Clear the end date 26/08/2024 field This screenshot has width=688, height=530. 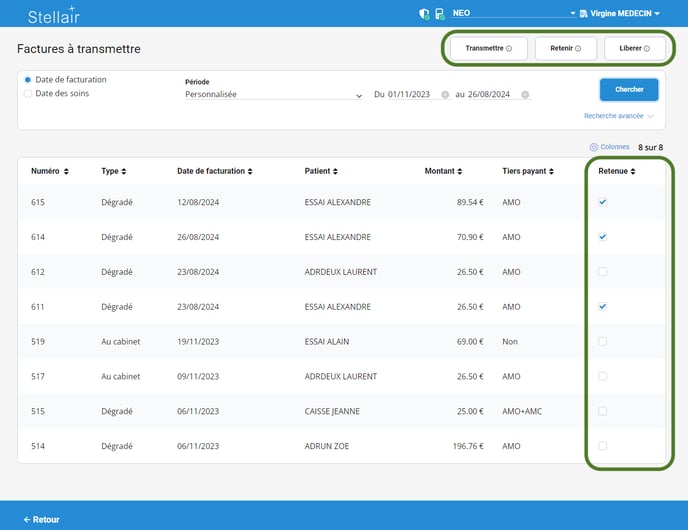pyautogui.click(x=525, y=95)
